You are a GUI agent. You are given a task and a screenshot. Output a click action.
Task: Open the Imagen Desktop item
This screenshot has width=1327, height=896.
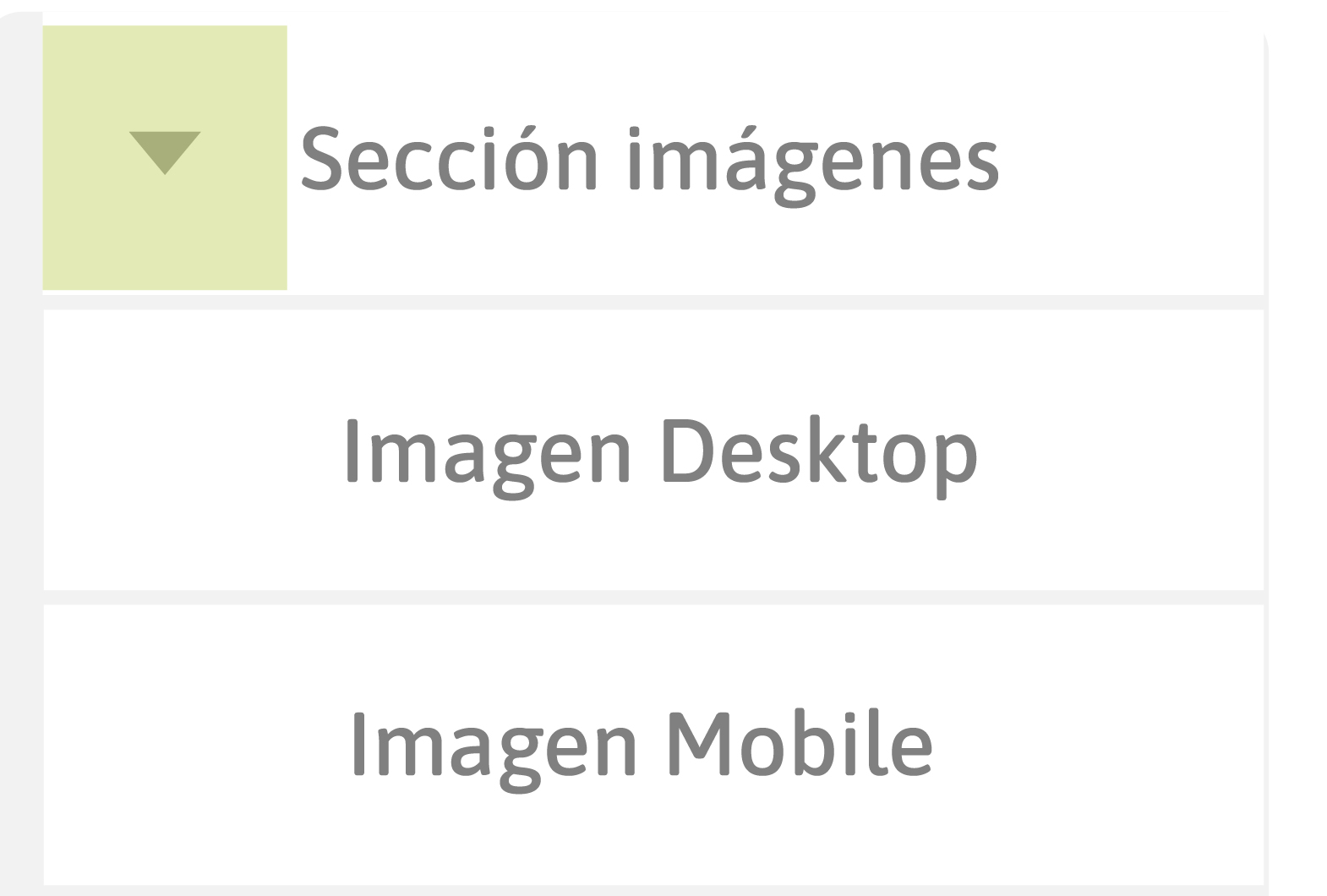[x=659, y=452]
